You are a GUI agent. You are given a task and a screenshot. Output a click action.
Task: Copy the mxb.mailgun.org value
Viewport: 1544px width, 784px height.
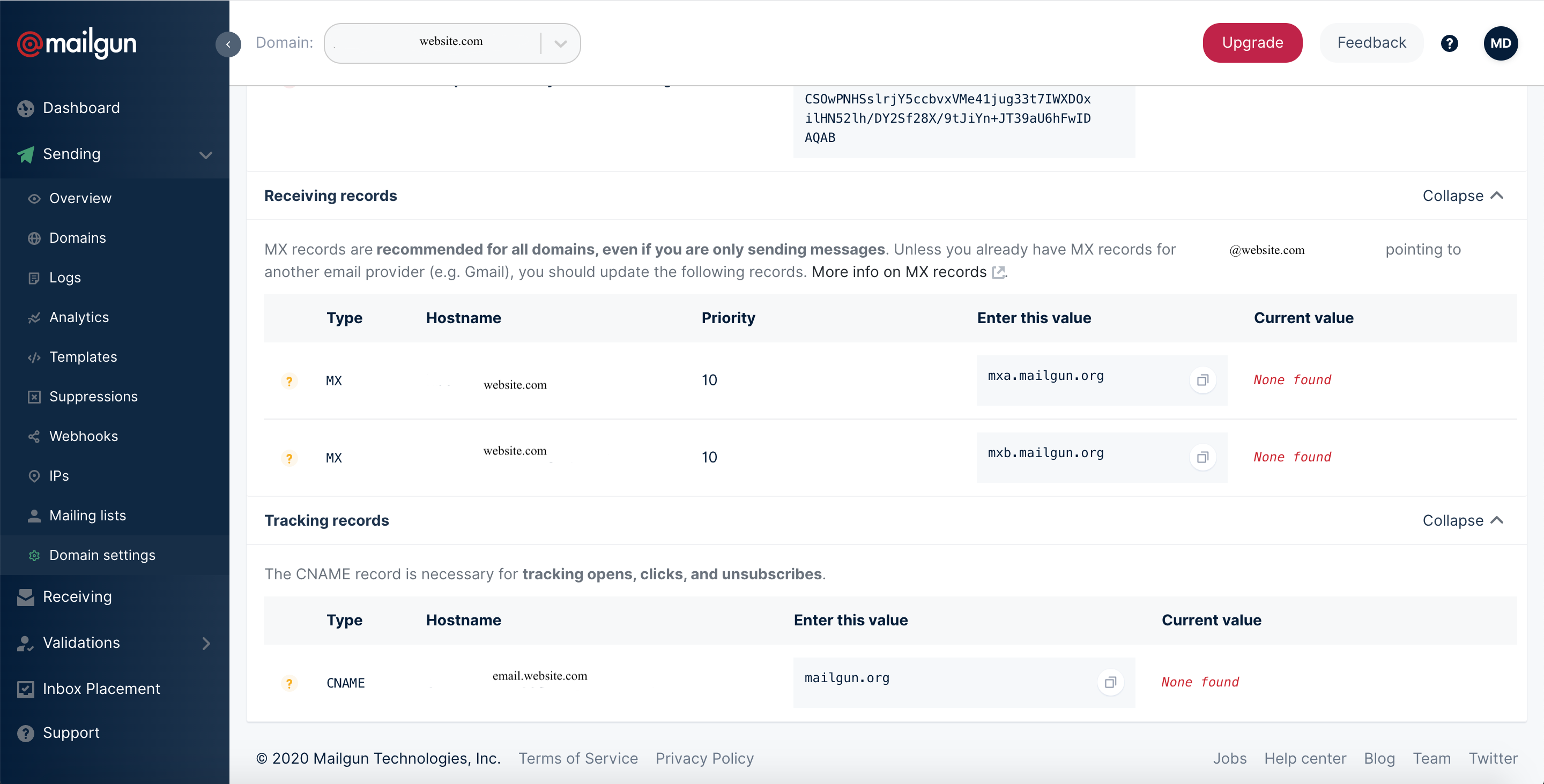pyautogui.click(x=1202, y=458)
